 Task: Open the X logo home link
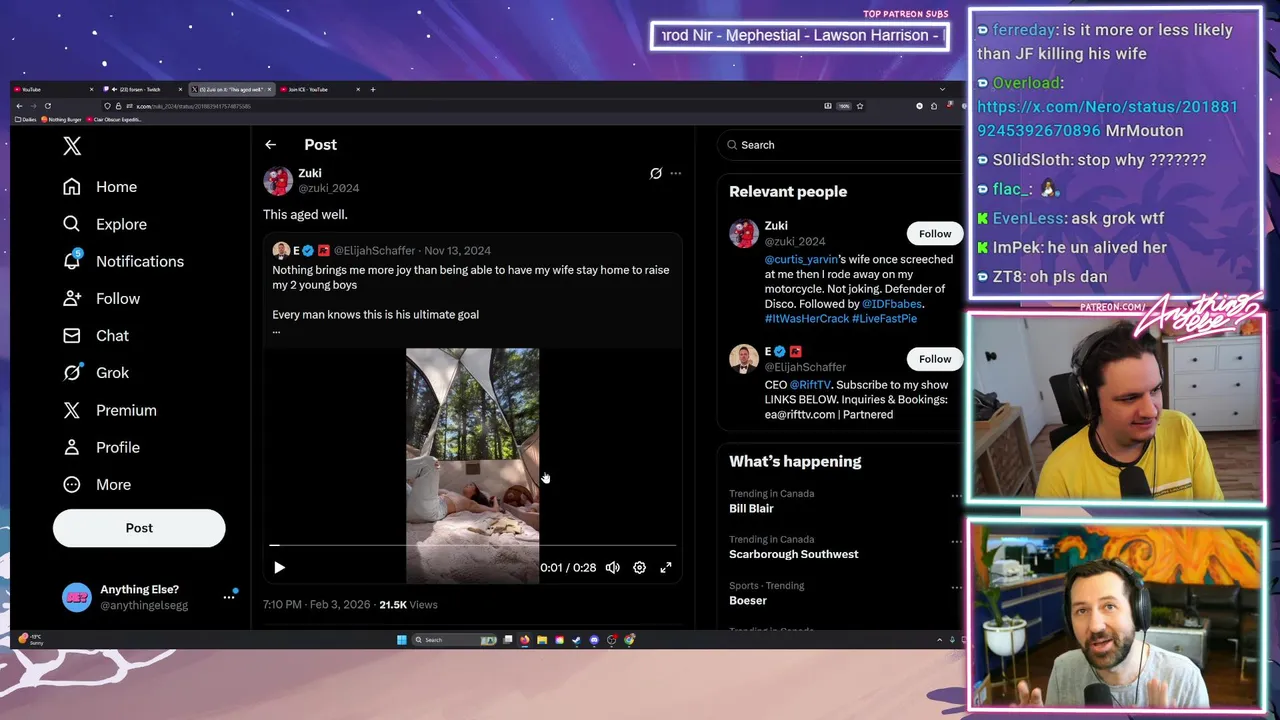(72, 146)
